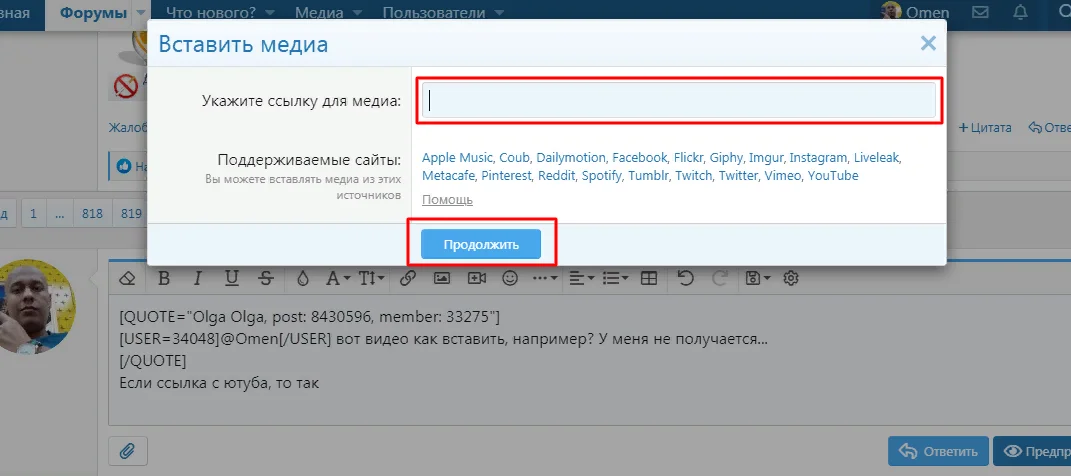Click the Vimeo site link
Image resolution: width=1071 pixels, height=476 pixels.
tap(782, 176)
